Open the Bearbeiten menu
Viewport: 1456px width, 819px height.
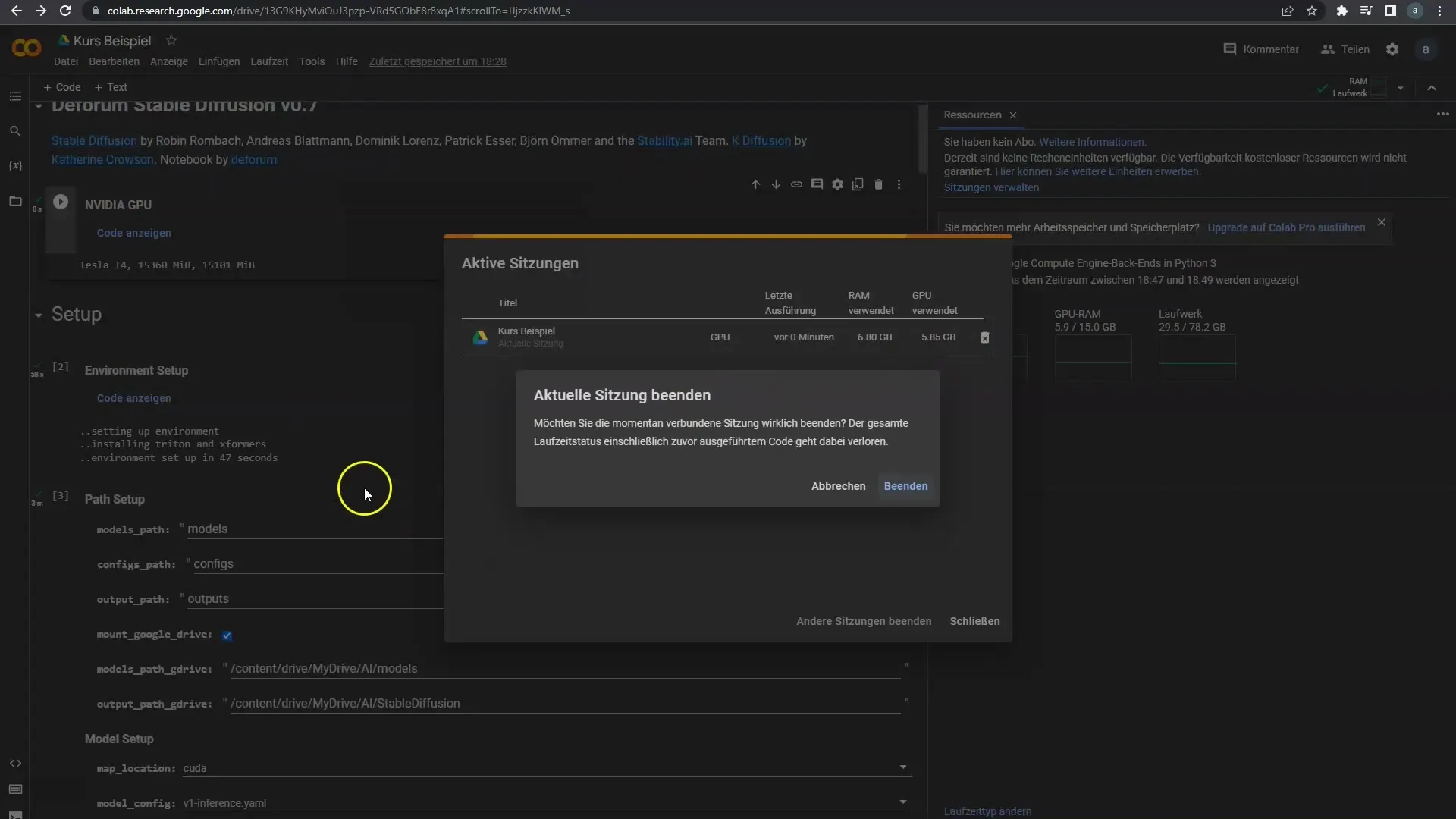click(x=114, y=61)
